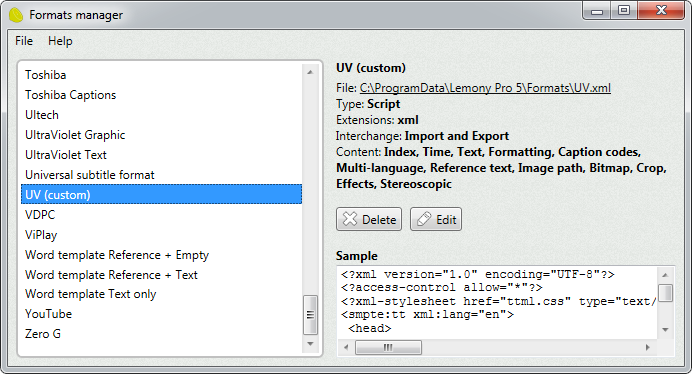Click the Edit button
The height and width of the screenshot is (374, 692).
(x=436, y=219)
